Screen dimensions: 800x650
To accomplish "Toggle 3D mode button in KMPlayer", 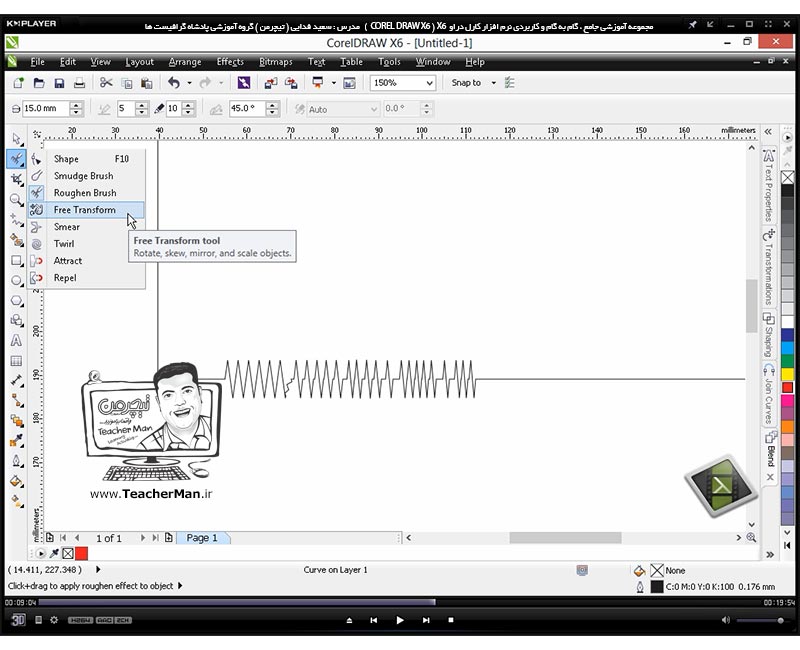I will tap(18, 620).
